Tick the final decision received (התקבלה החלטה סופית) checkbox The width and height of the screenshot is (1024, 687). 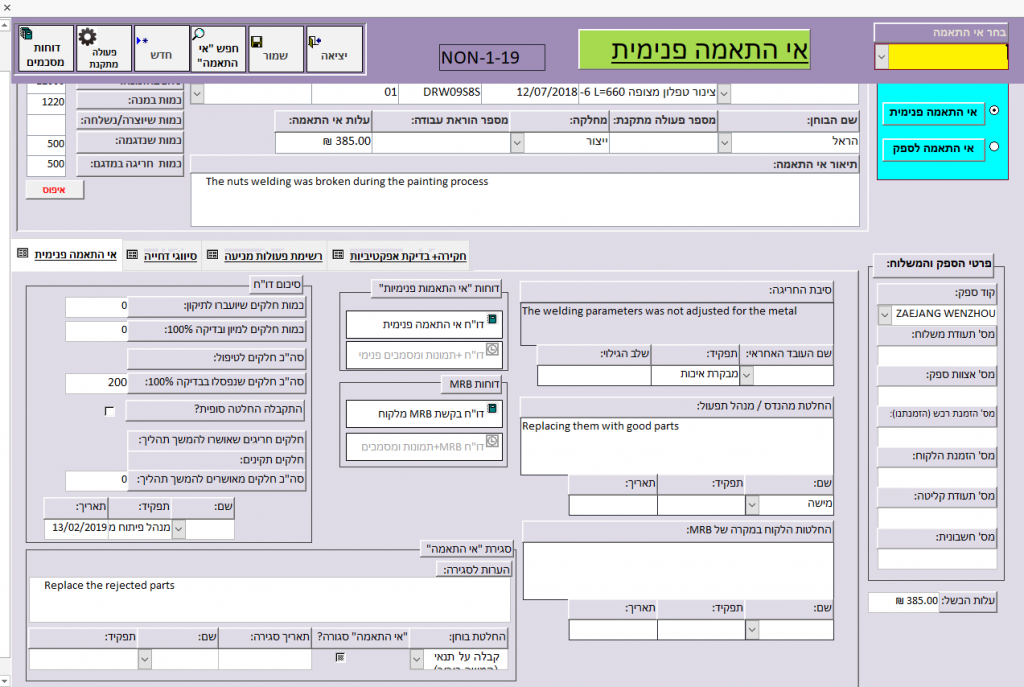[110, 411]
